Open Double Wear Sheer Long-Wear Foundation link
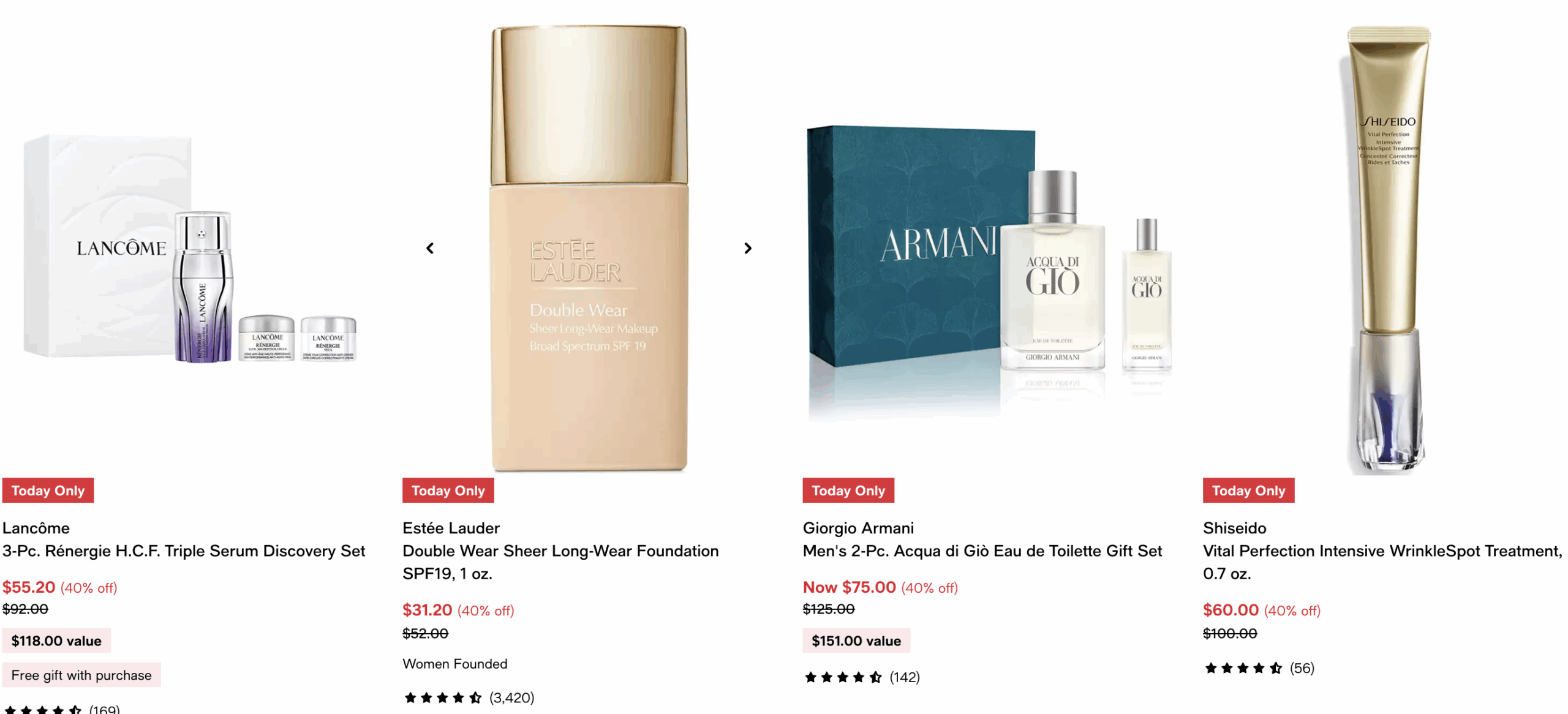1568x714 pixels. click(x=560, y=562)
